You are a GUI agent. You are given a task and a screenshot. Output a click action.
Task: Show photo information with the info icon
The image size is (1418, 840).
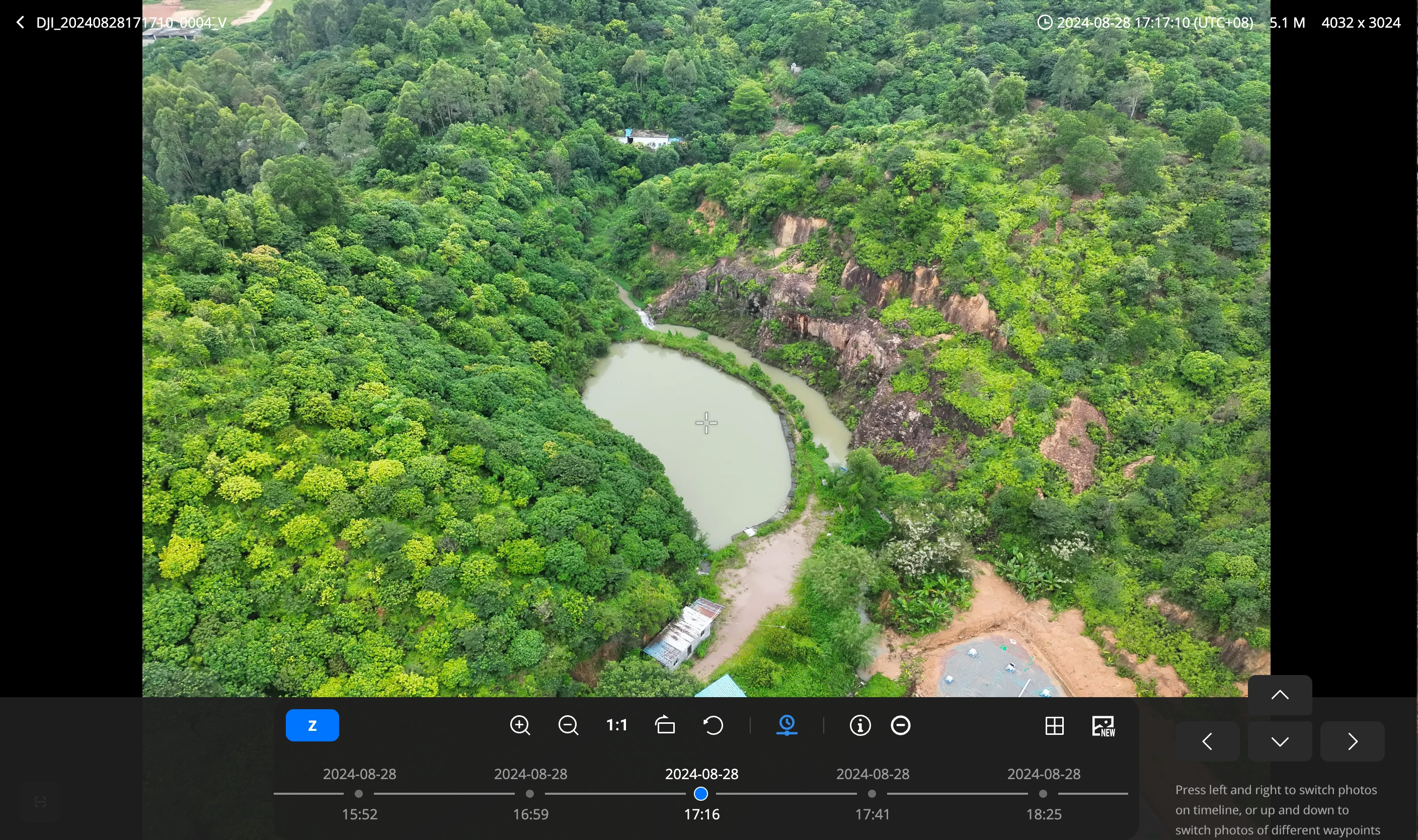860,725
